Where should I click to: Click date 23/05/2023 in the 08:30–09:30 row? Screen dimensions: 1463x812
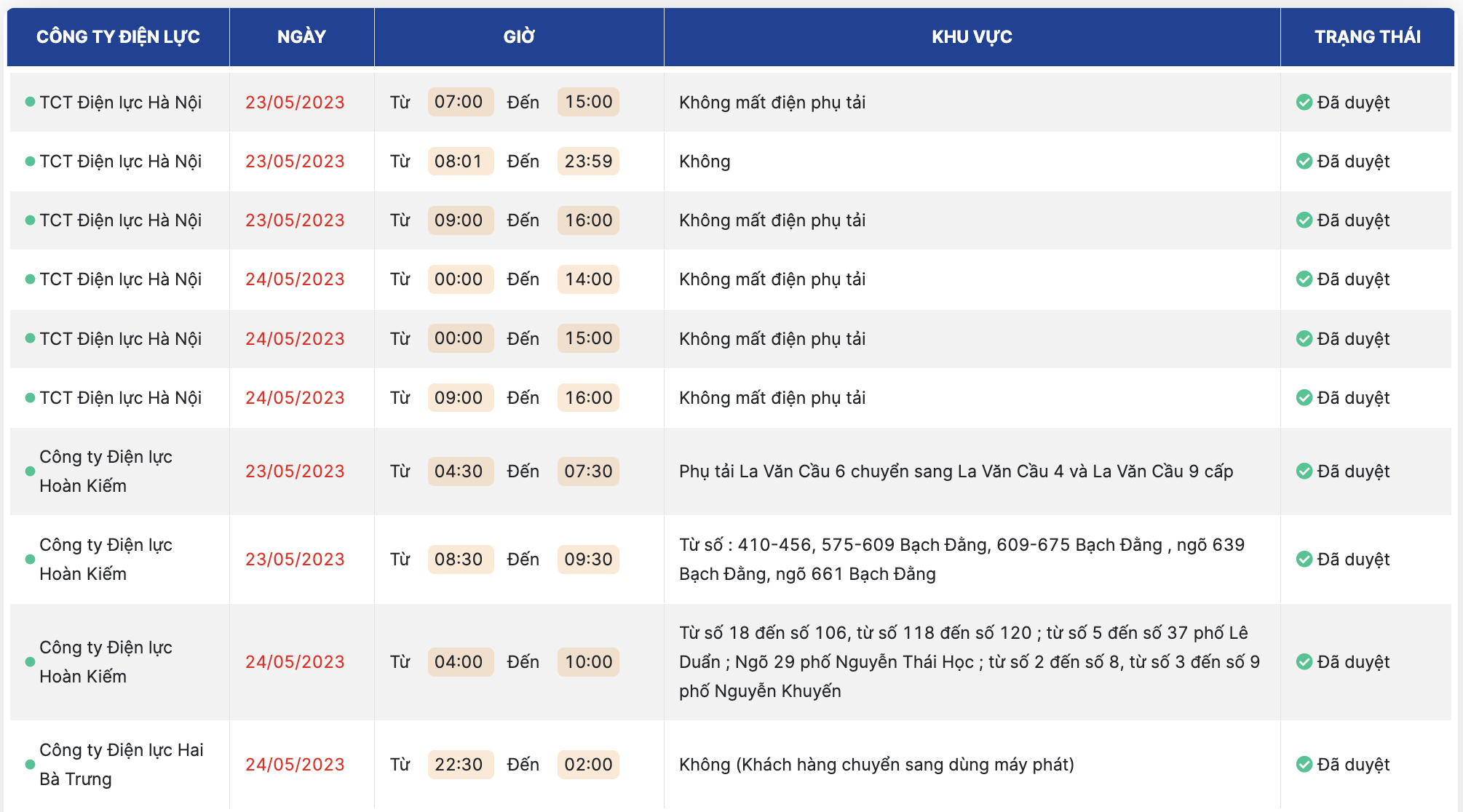click(295, 559)
